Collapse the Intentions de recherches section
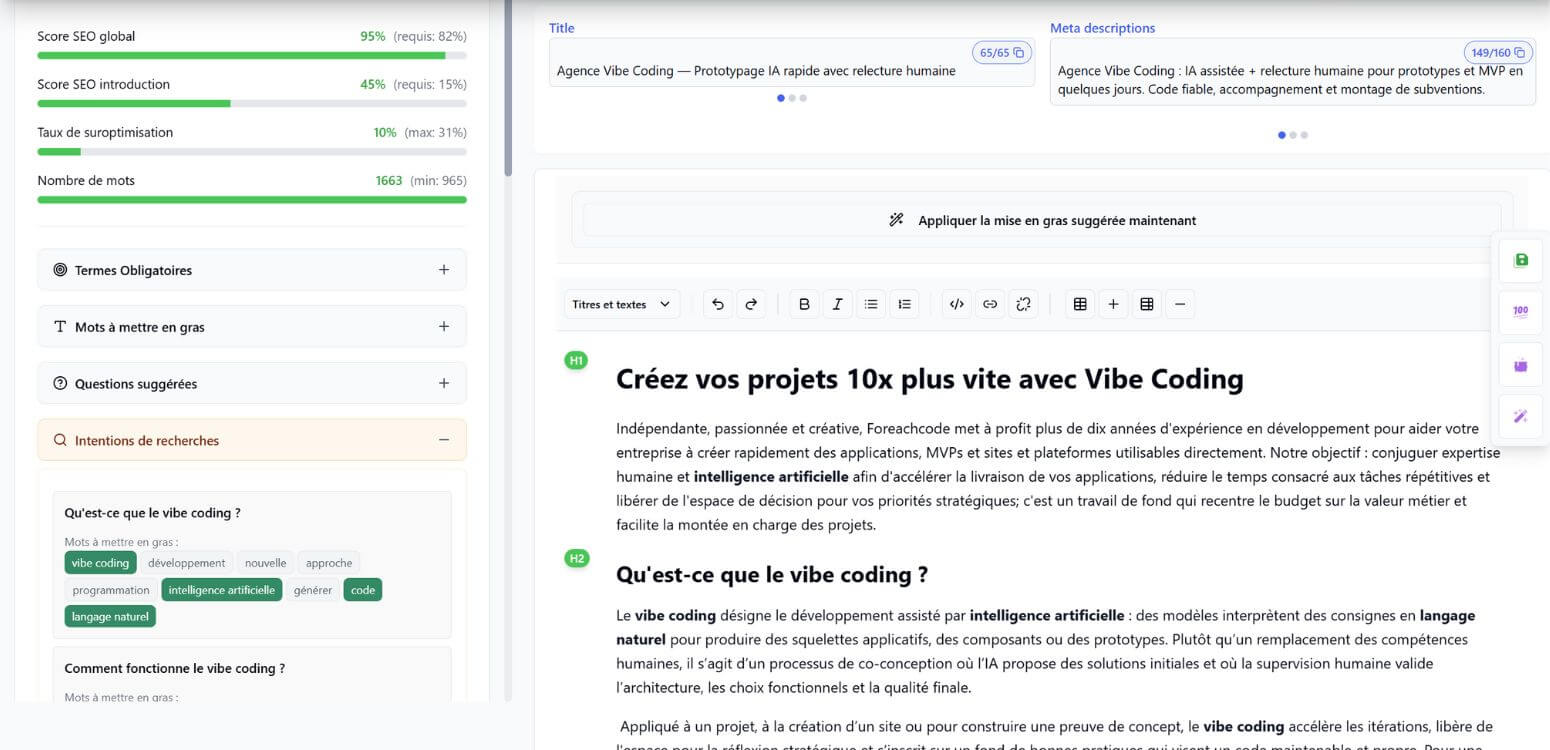 [252, 440]
